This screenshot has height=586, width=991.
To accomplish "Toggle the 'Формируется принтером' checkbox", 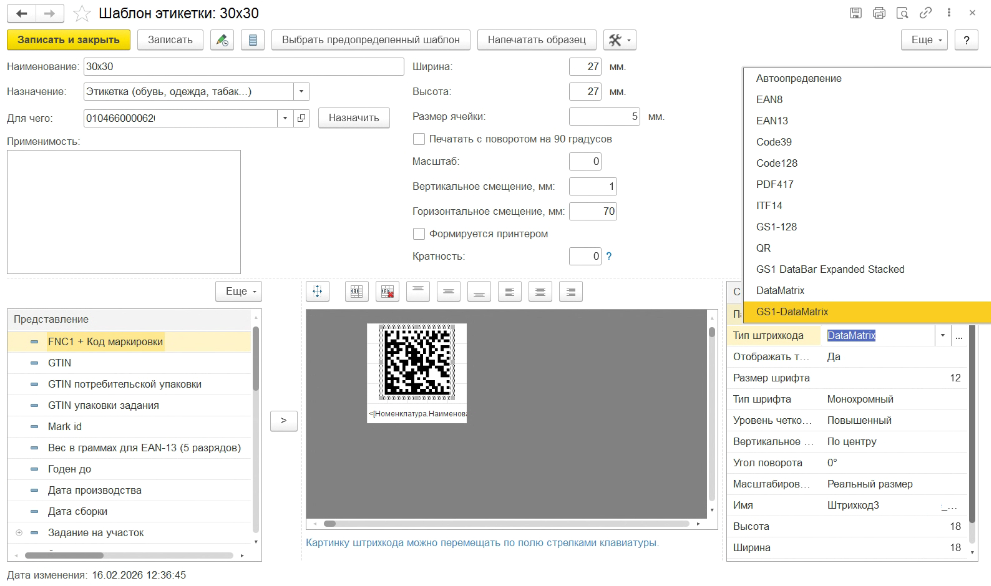I will (419, 234).
